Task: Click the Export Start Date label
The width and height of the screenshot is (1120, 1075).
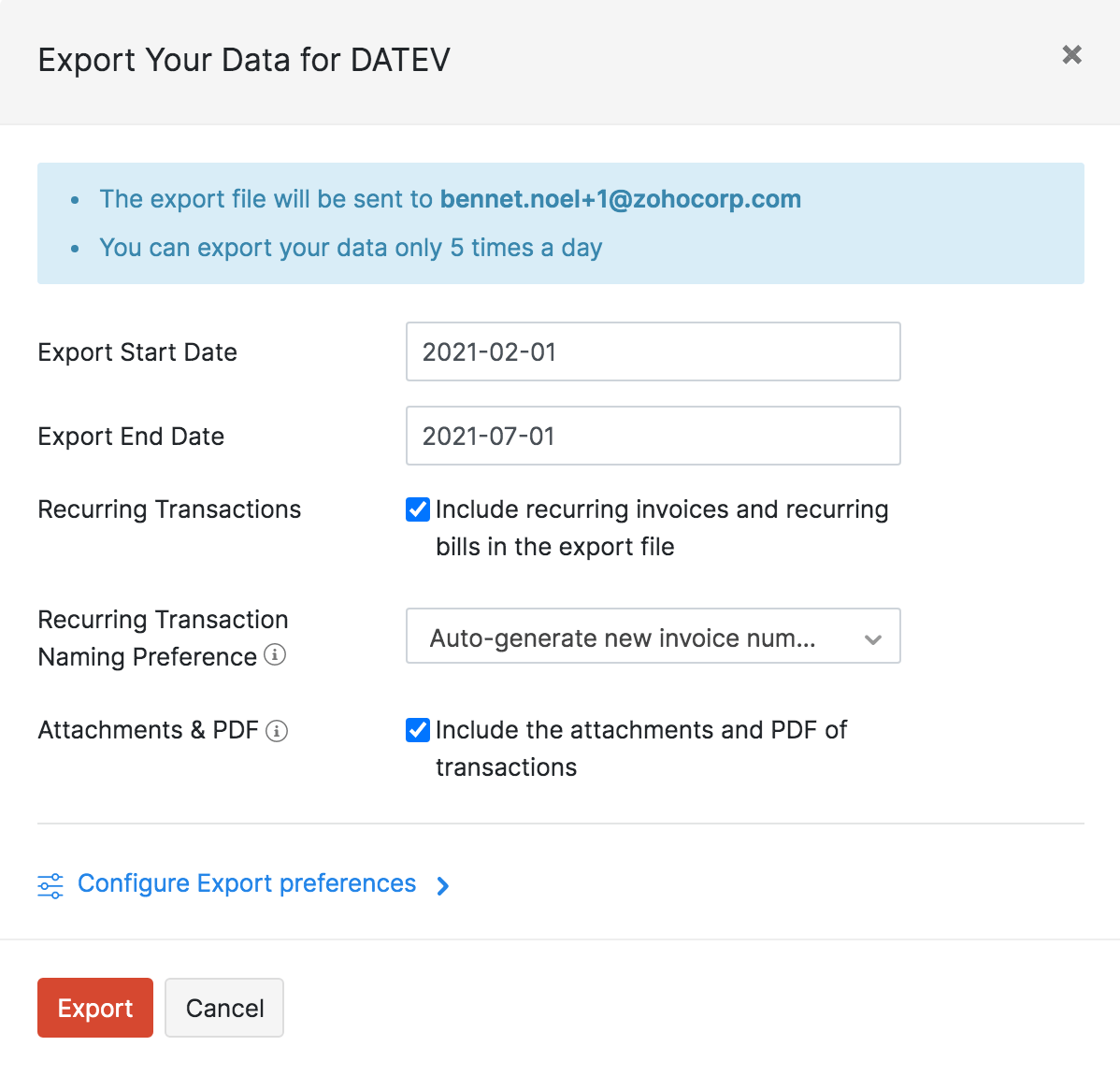Action: pos(137,352)
